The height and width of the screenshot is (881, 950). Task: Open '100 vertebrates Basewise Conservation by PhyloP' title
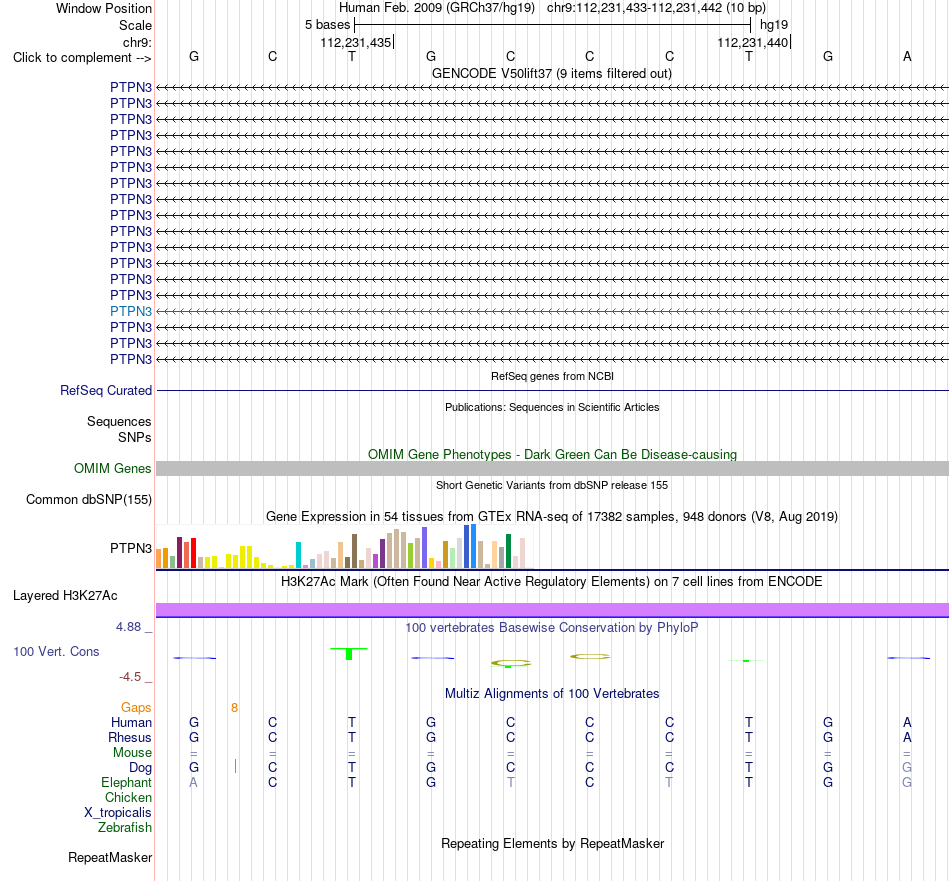click(x=552, y=628)
